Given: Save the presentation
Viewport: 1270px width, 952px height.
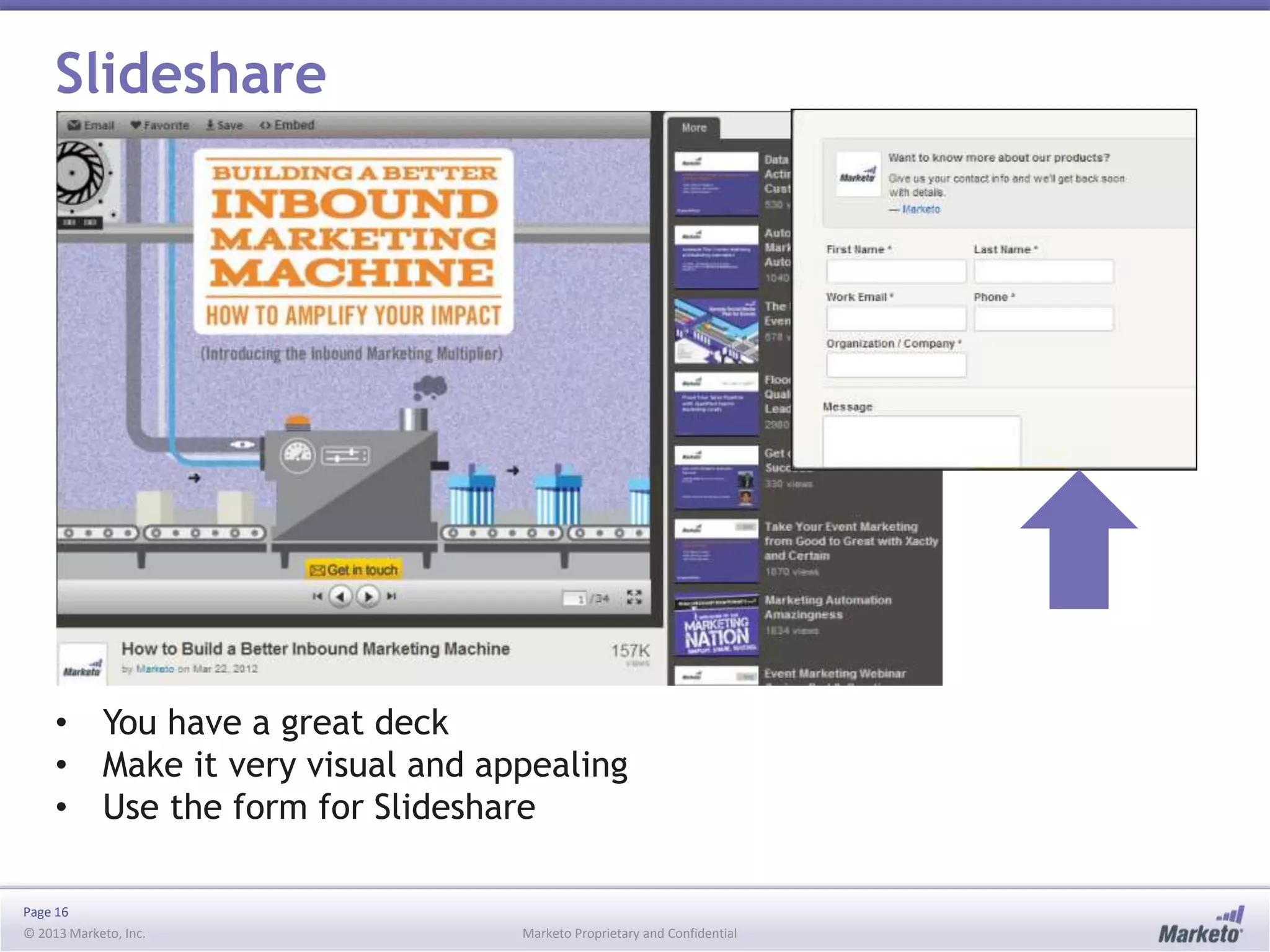Looking at the screenshot, I should [x=224, y=125].
